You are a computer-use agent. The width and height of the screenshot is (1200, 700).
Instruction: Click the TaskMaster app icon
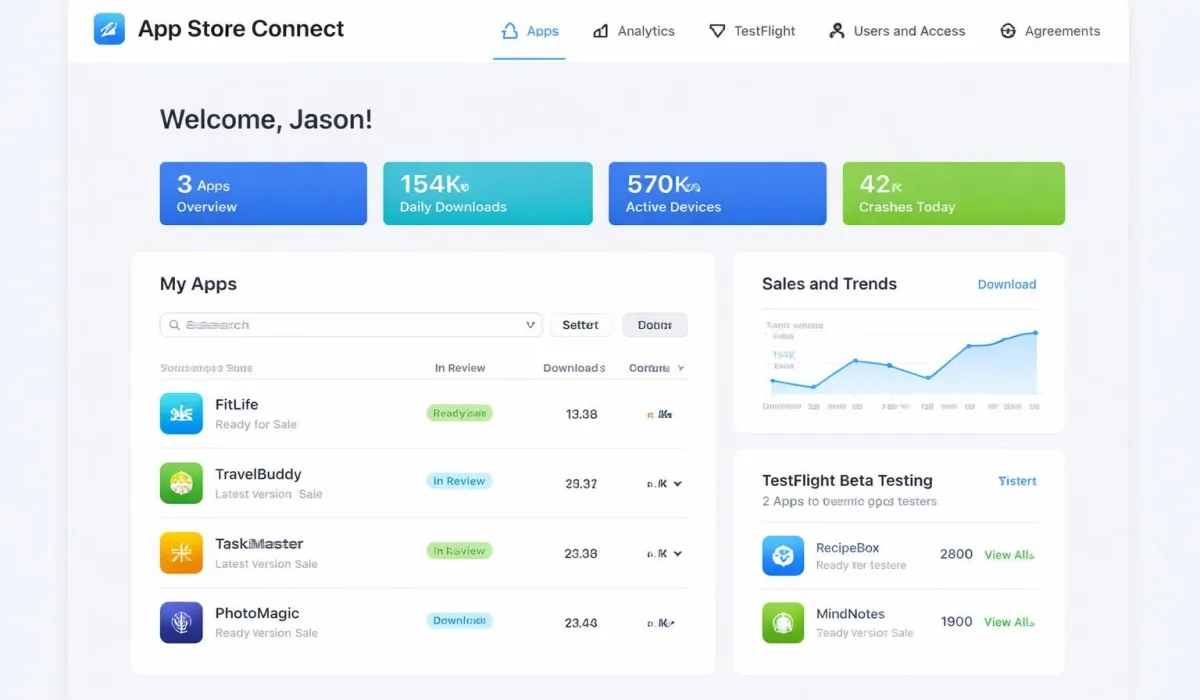click(181, 553)
